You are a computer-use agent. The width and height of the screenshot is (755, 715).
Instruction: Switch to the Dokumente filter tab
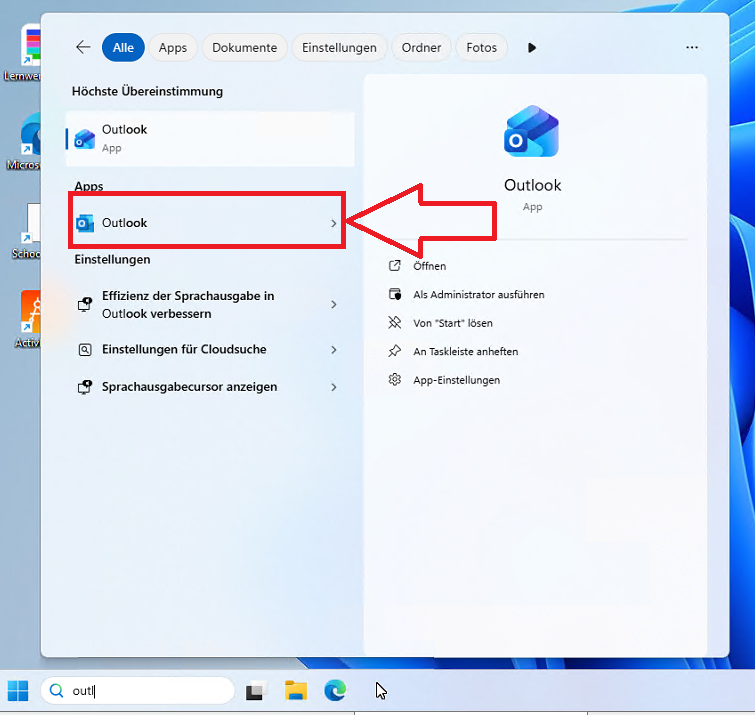[x=244, y=47]
